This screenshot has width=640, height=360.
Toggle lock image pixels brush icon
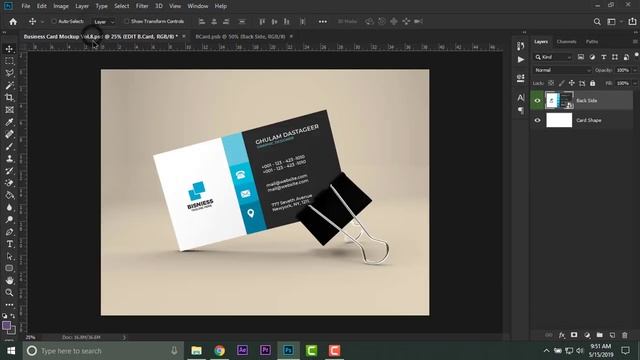point(562,83)
